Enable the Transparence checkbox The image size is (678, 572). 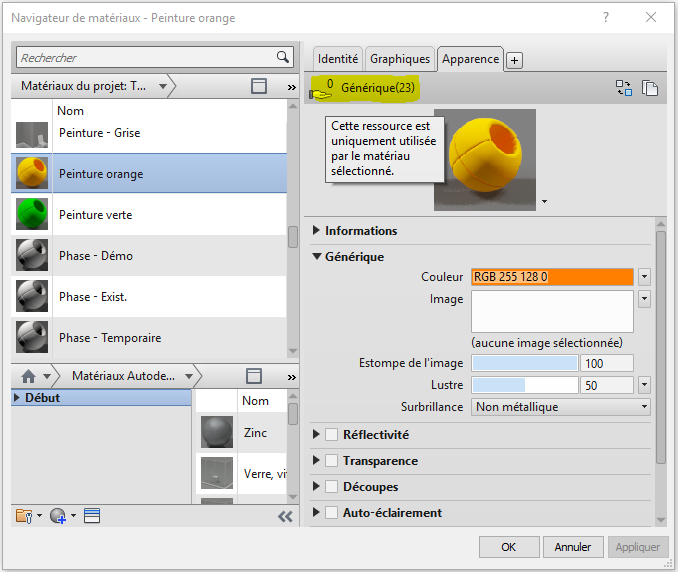coord(332,461)
